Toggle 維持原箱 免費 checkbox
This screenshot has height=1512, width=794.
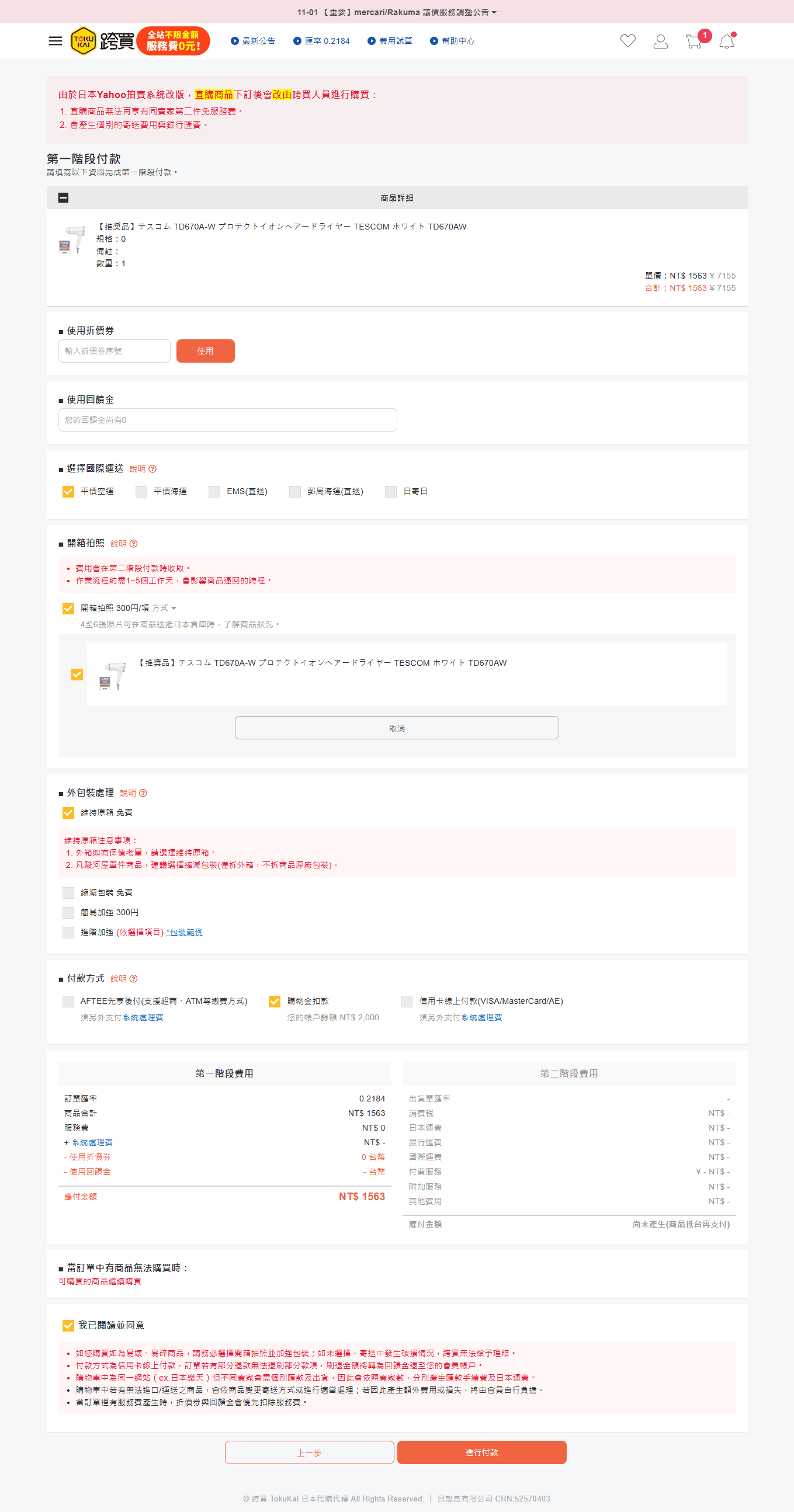pyautogui.click(x=68, y=812)
